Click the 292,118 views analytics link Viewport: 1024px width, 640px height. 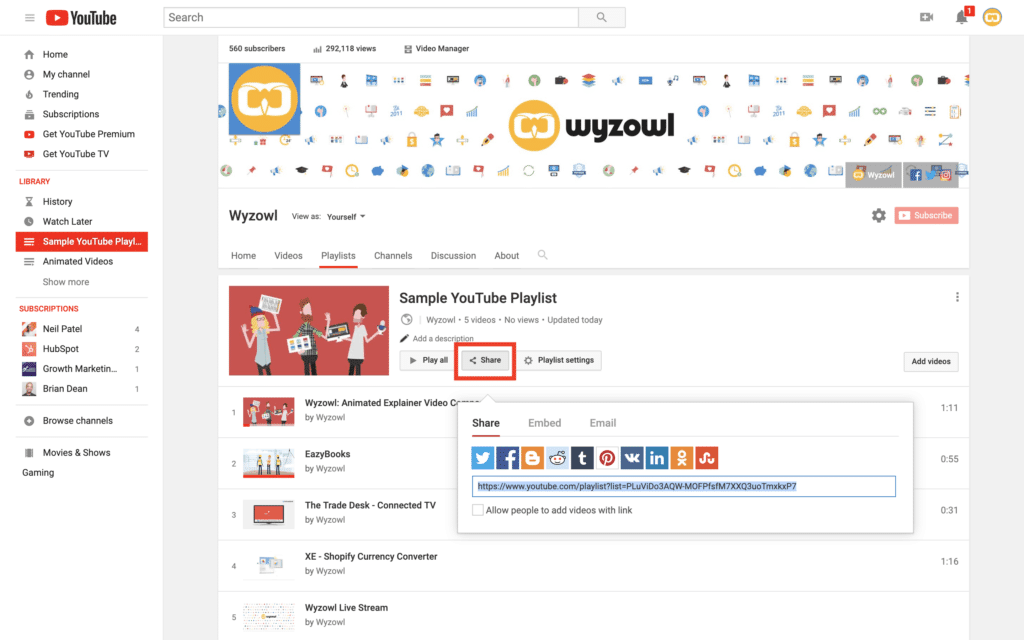coord(344,48)
